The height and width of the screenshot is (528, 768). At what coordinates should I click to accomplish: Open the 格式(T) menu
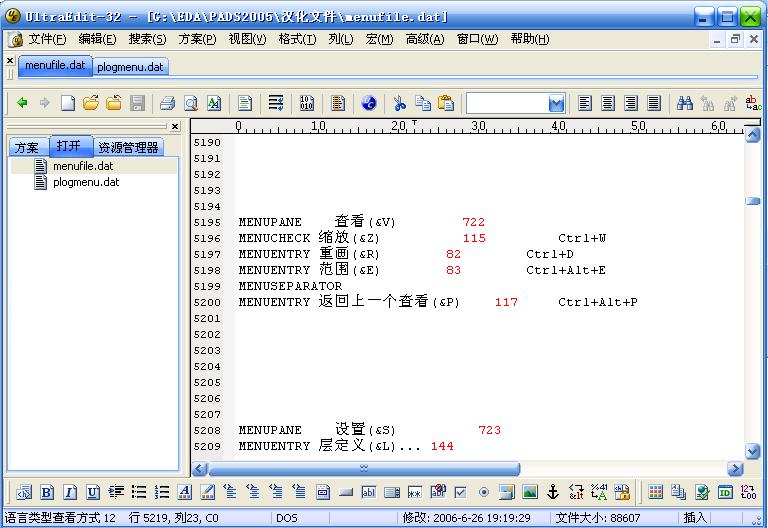point(297,39)
